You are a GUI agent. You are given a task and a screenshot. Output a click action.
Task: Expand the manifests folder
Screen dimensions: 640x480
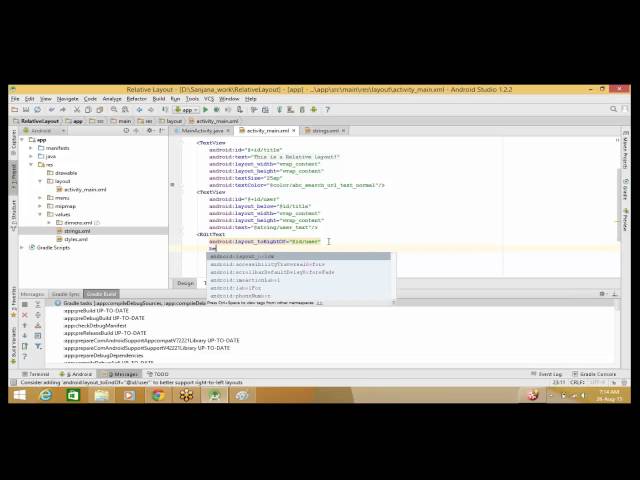click(x=31, y=148)
